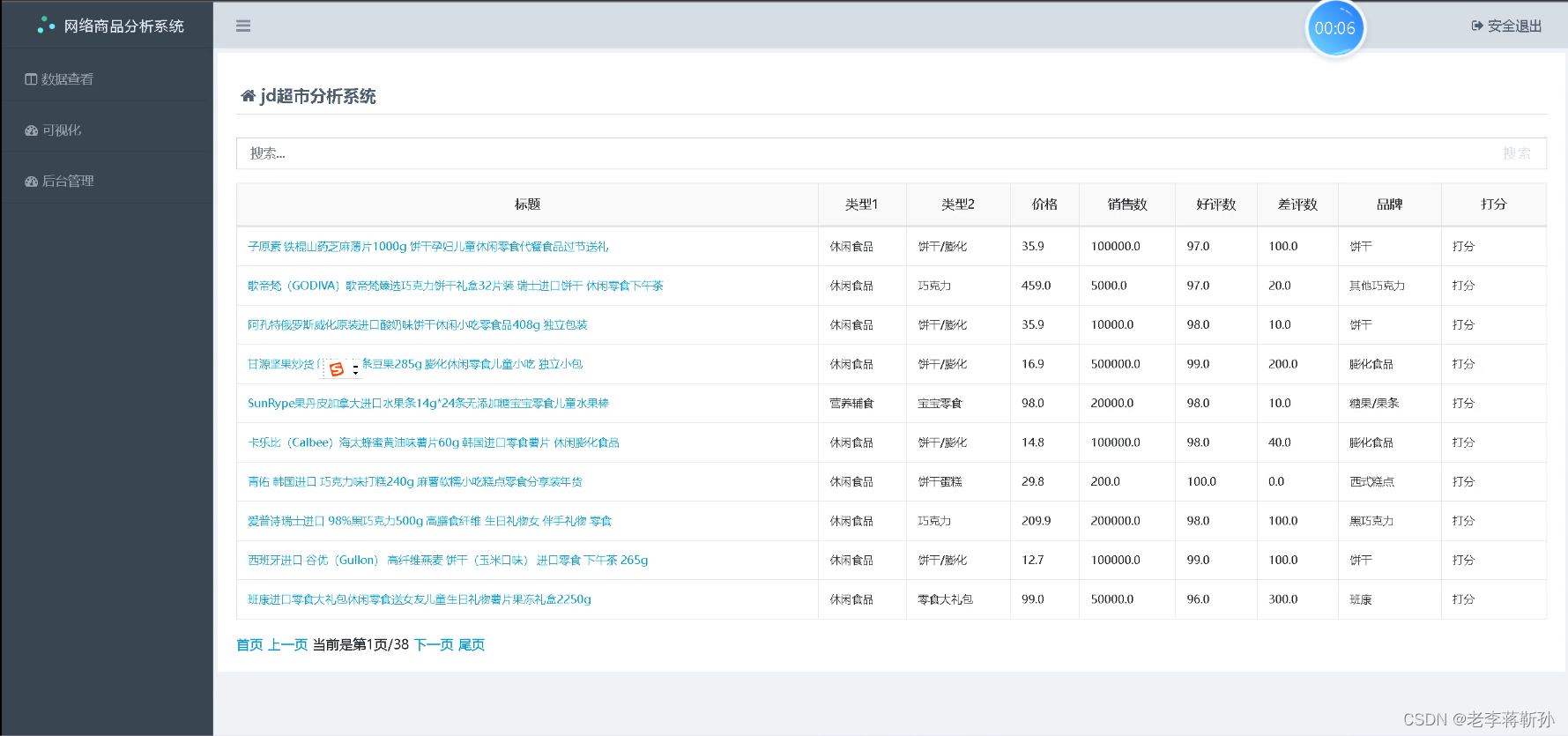Click the 可视化 dashboard icon
The width and height of the screenshot is (1568, 736).
(x=31, y=130)
